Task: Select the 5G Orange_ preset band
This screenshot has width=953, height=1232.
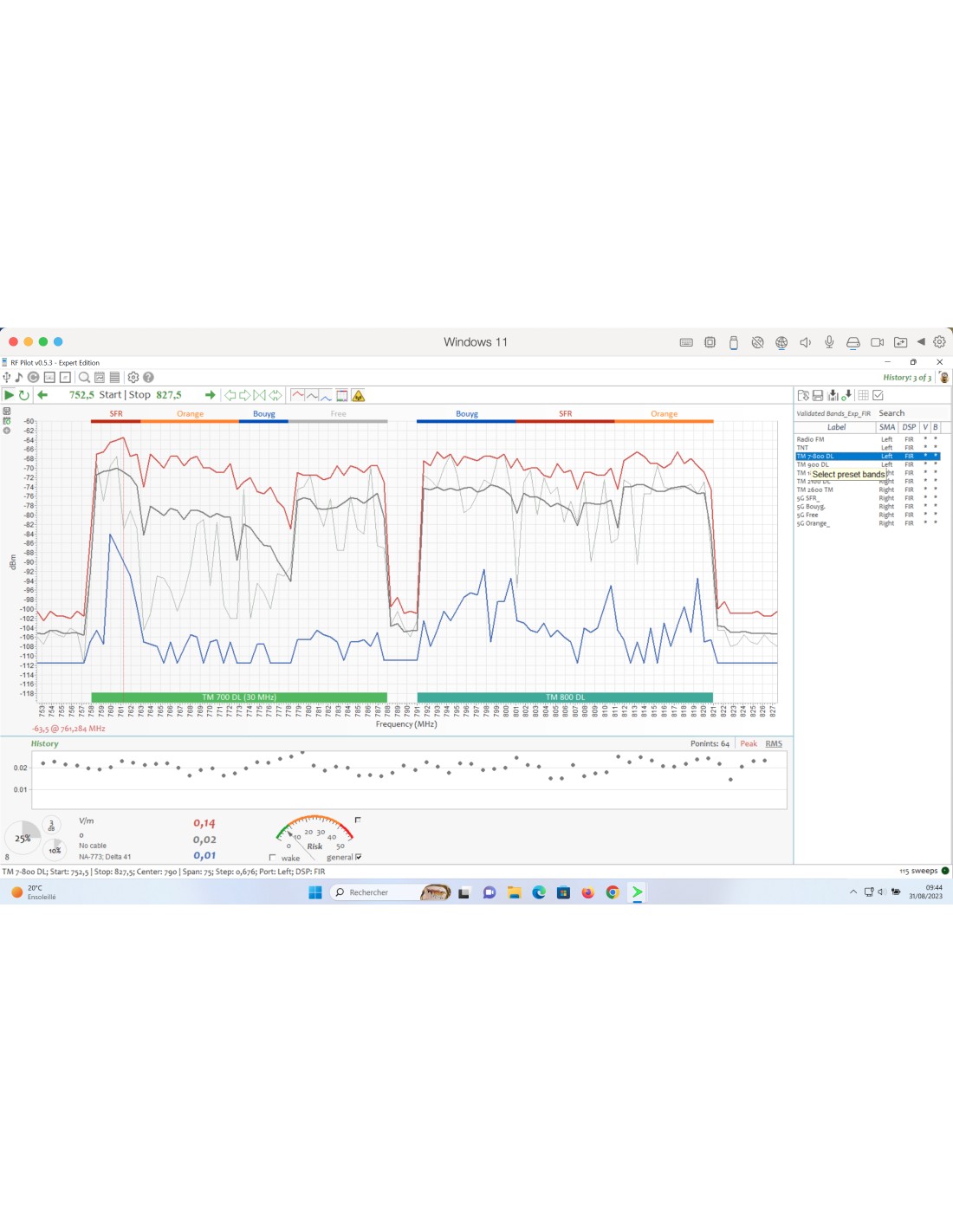Action: (x=867, y=523)
